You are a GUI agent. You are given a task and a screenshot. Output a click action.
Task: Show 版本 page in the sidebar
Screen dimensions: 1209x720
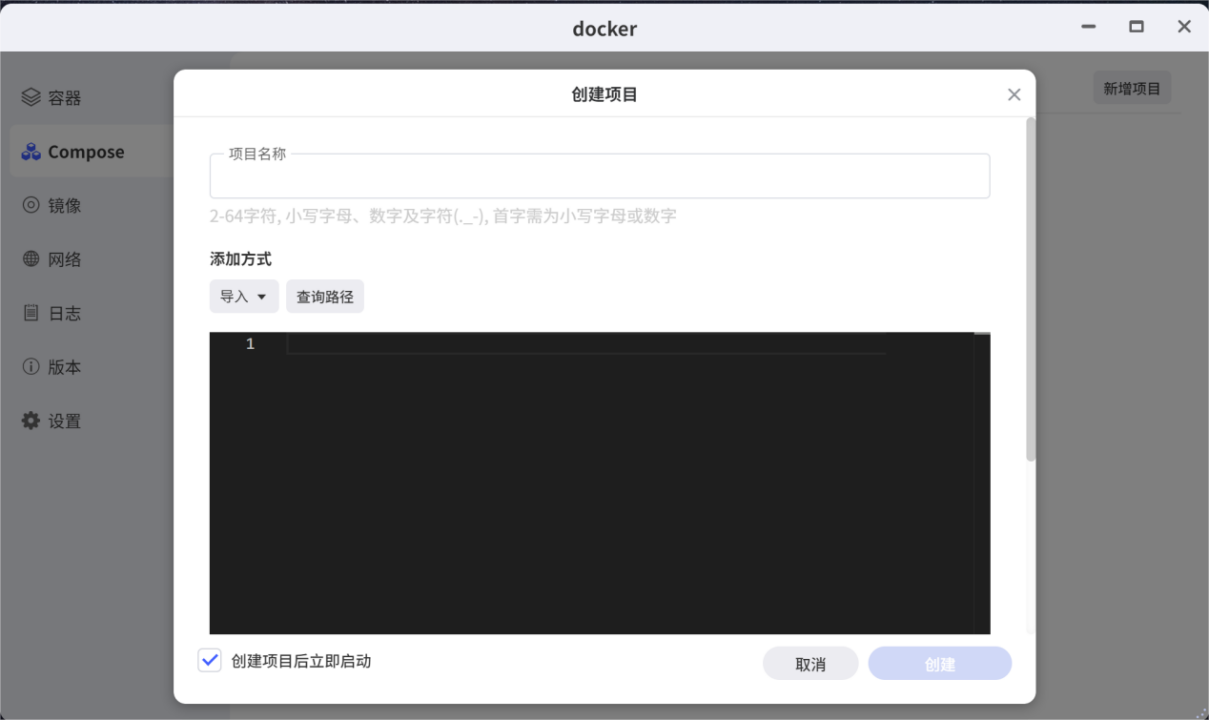pos(64,367)
